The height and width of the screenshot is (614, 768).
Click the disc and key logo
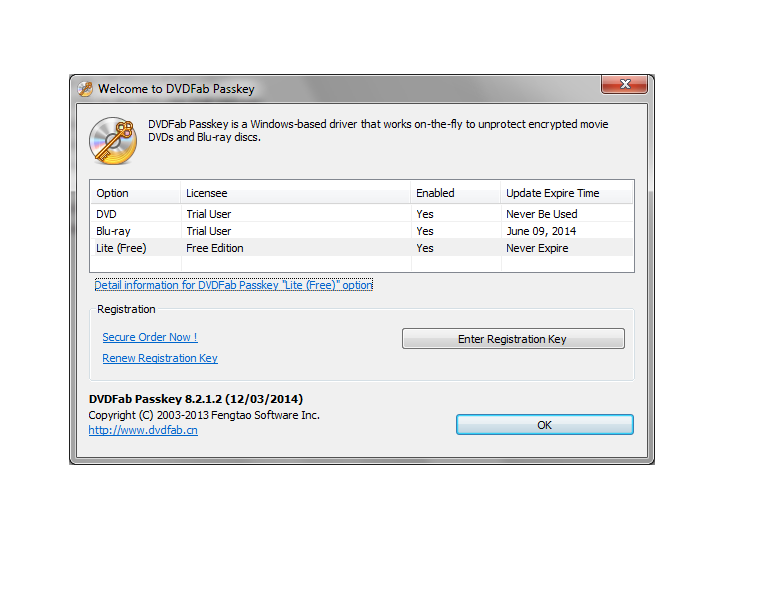coord(113,141)
